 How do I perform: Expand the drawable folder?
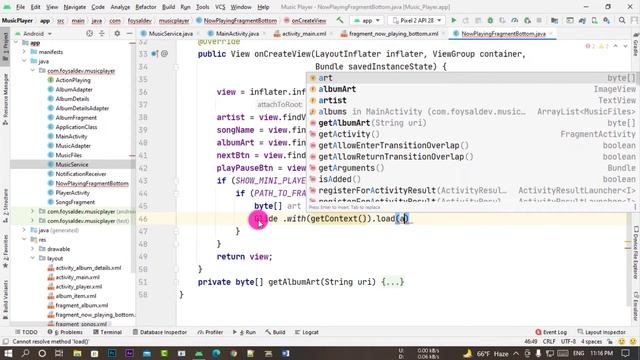[33, 249]
